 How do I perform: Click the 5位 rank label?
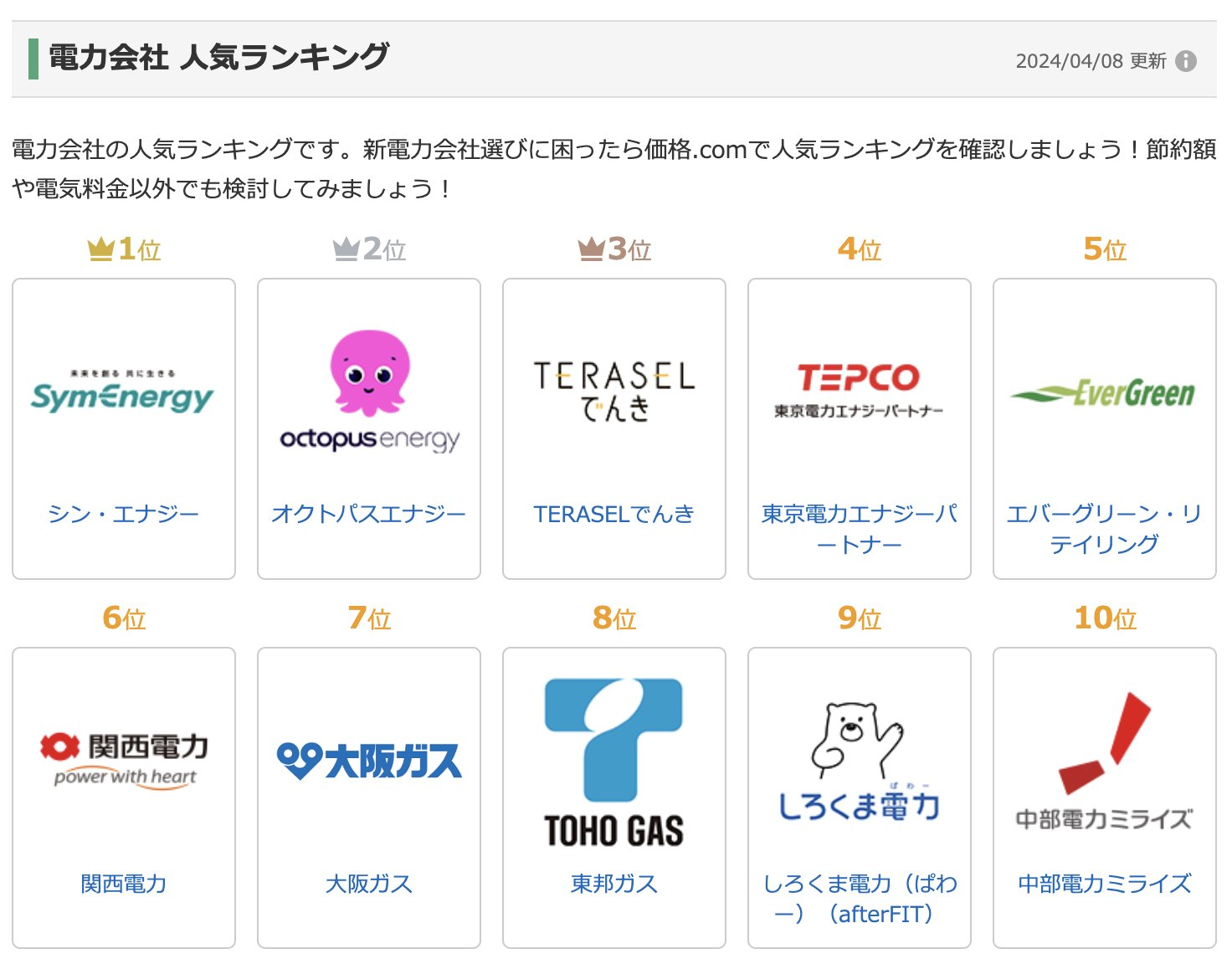[1105, 249]
